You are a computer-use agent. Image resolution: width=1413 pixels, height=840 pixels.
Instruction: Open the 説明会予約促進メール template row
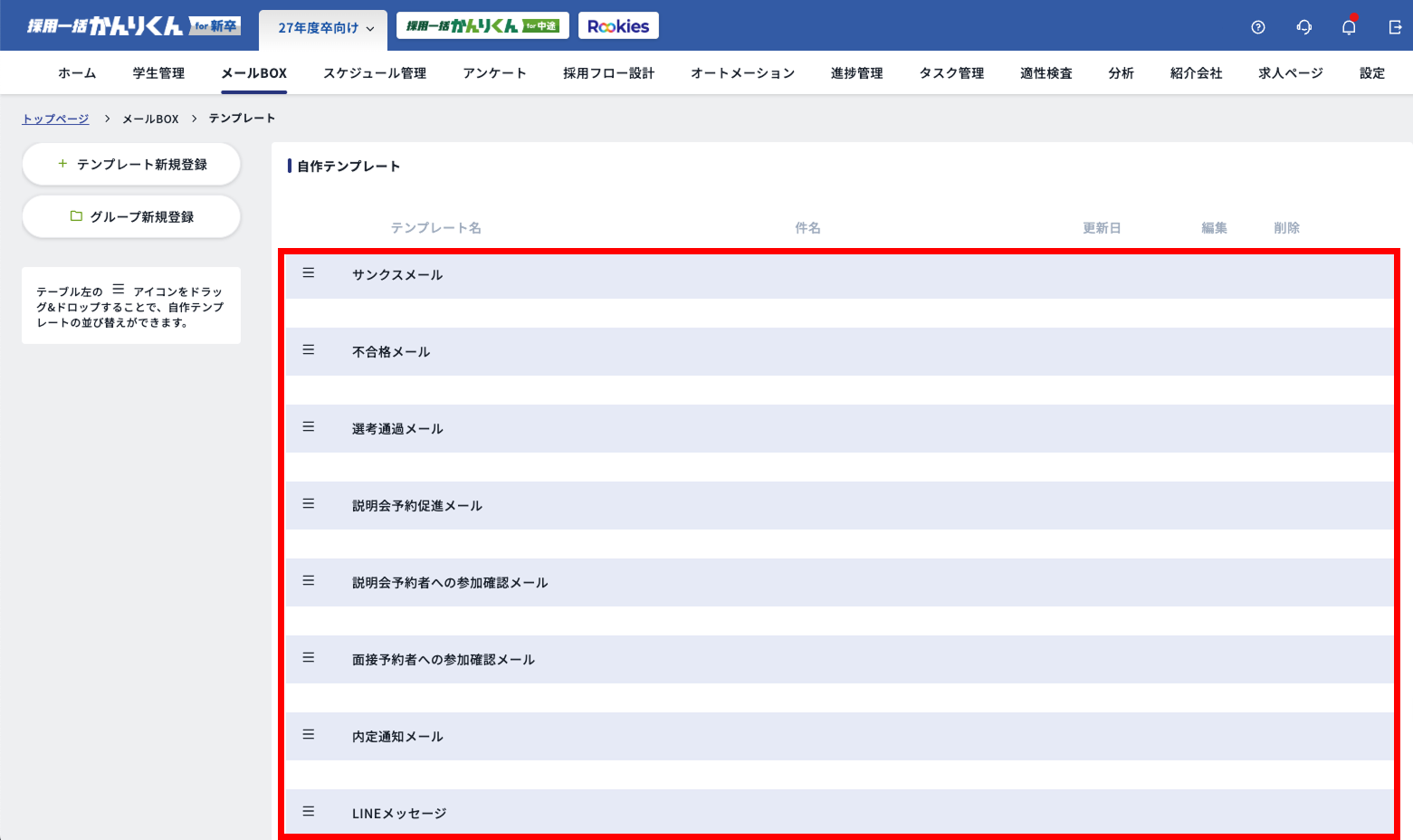(417, 506)
